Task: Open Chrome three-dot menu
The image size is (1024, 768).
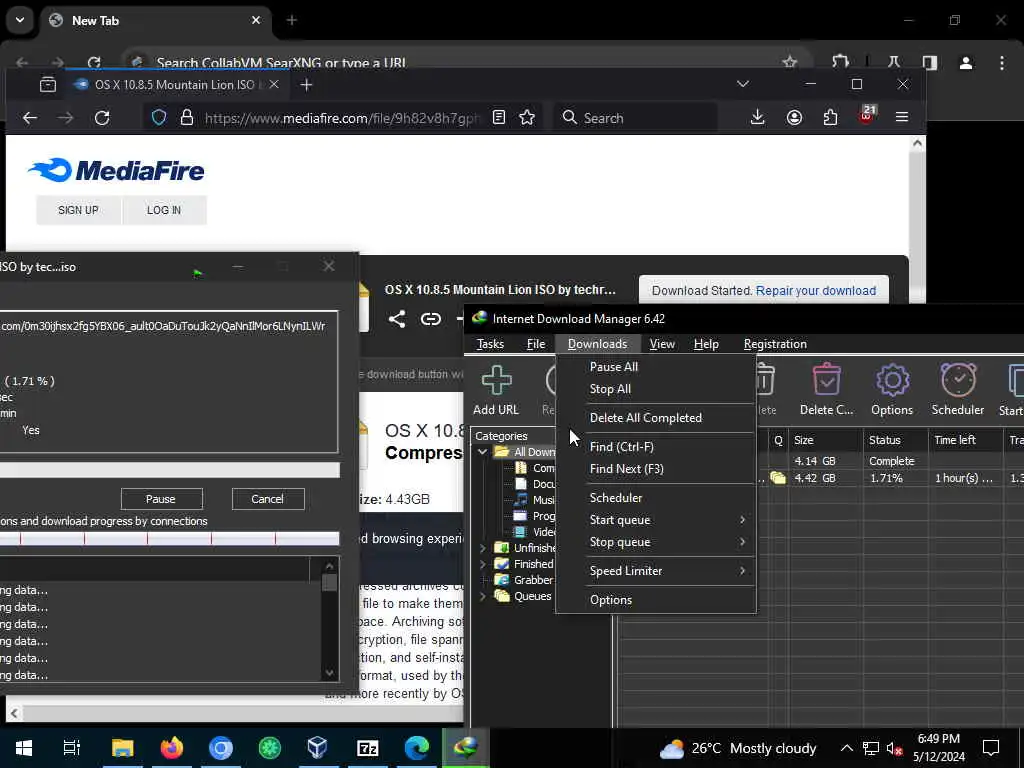Action: pos(1002,63)
